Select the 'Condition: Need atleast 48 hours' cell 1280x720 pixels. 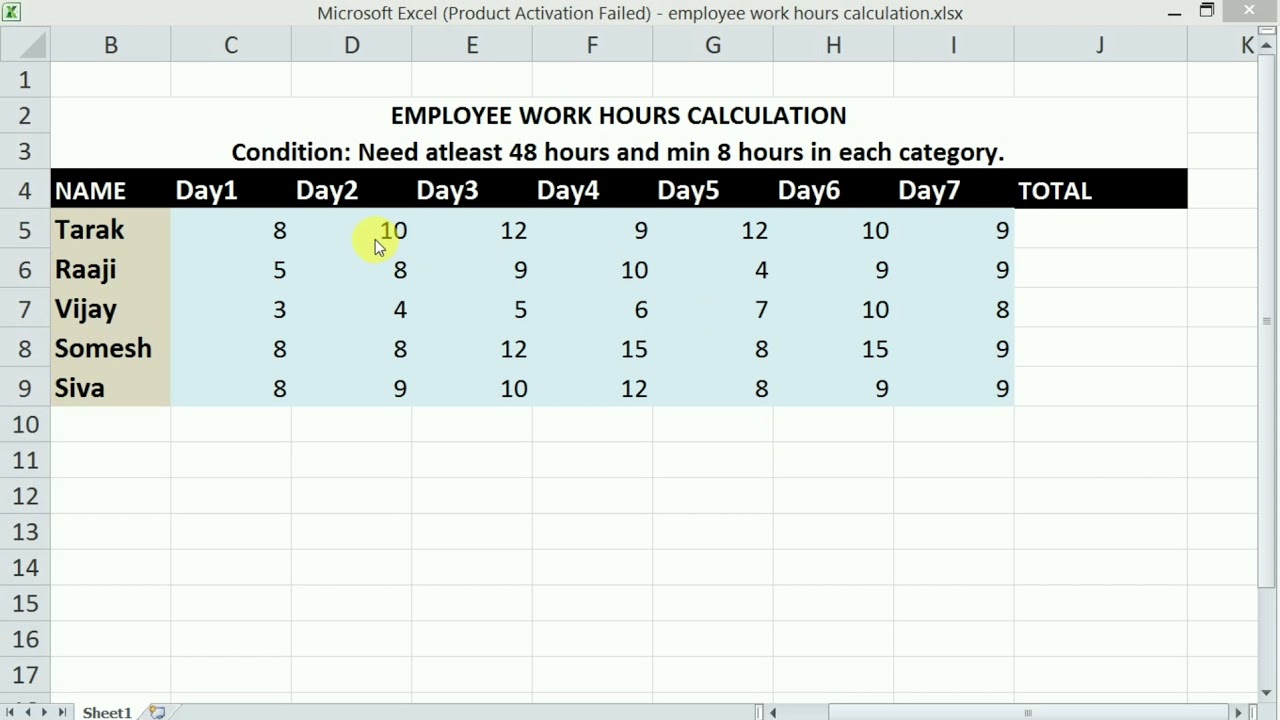pos(618,152)
